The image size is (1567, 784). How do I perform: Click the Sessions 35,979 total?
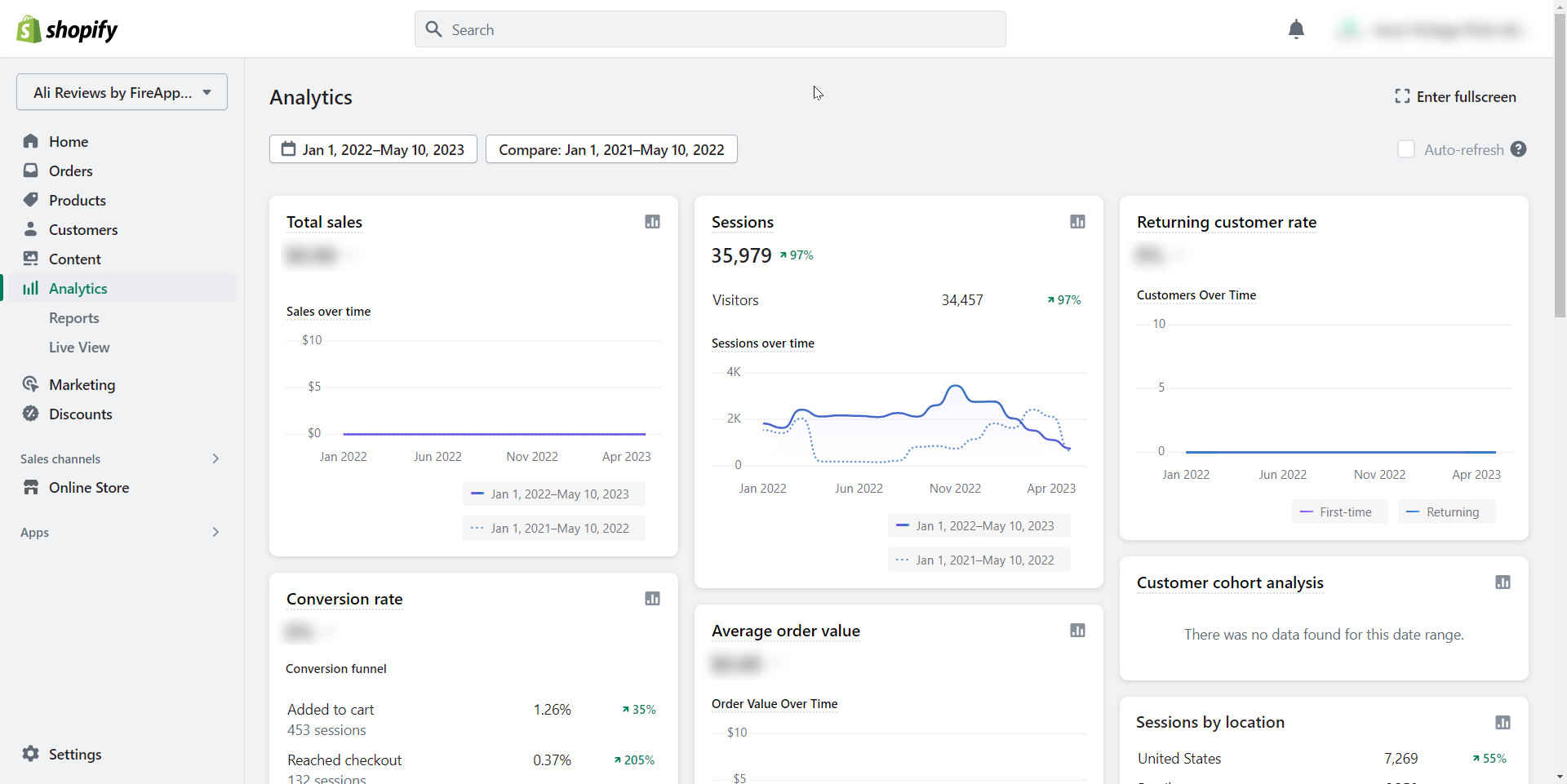741,255
